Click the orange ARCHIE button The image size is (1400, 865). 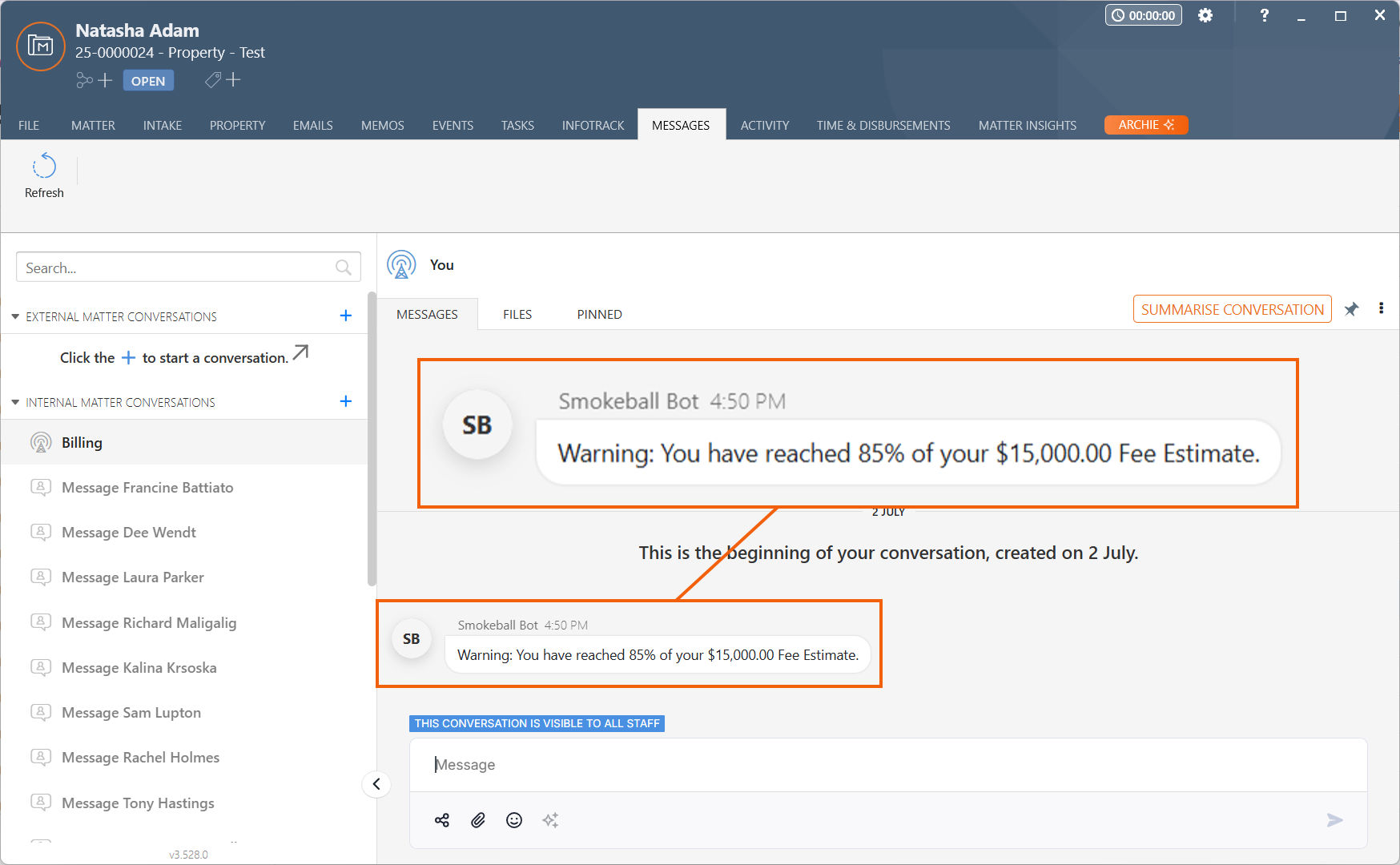[1146, 125]
